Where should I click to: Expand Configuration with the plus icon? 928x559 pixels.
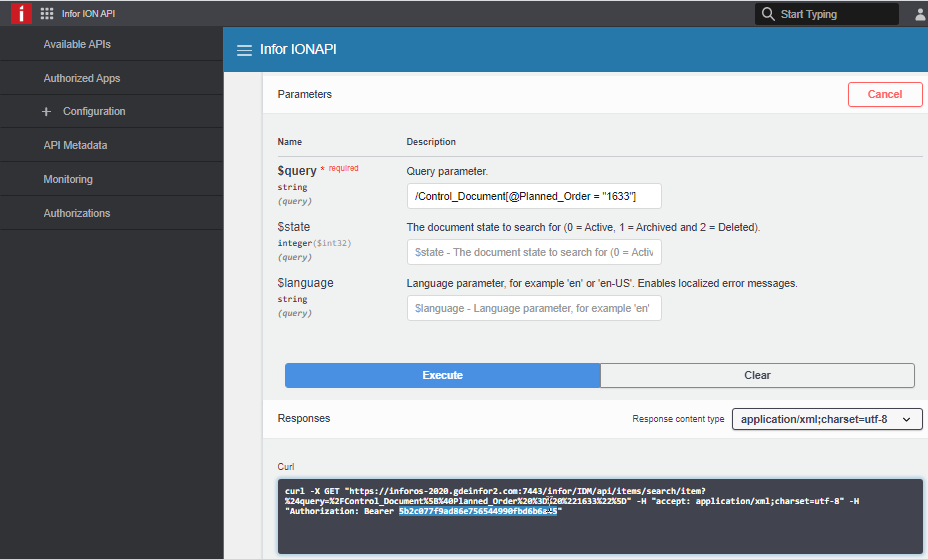(47, 111)
